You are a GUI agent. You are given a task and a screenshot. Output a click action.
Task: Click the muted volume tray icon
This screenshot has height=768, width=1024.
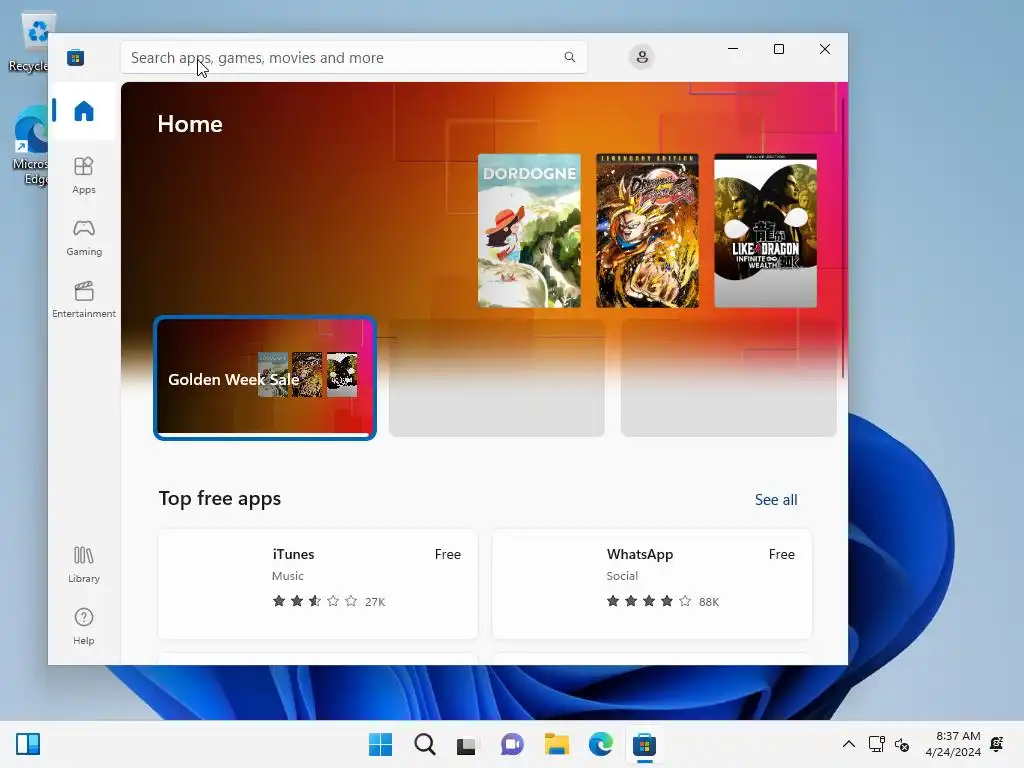[x=902, y=744]
